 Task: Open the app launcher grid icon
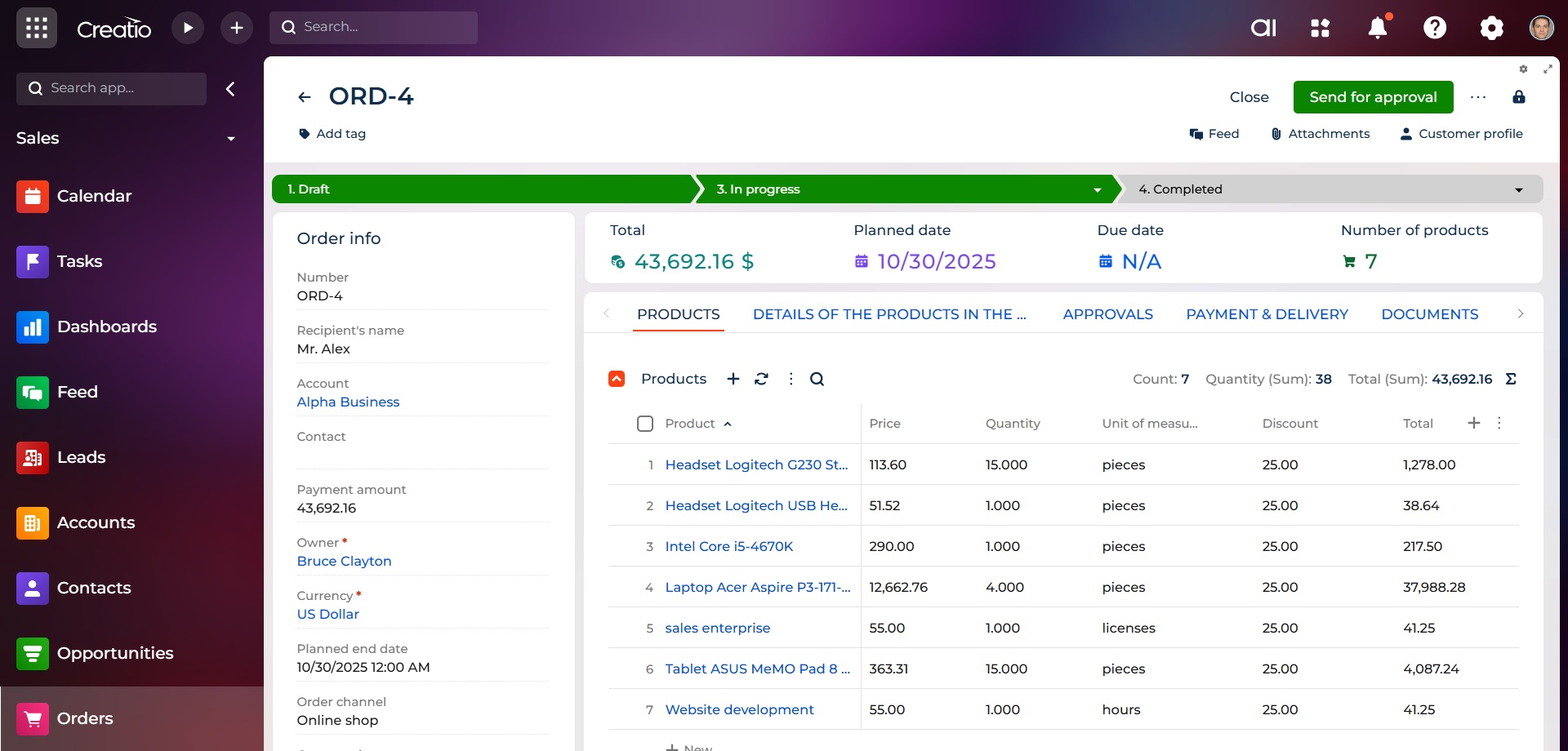click(x=36, y=28)
